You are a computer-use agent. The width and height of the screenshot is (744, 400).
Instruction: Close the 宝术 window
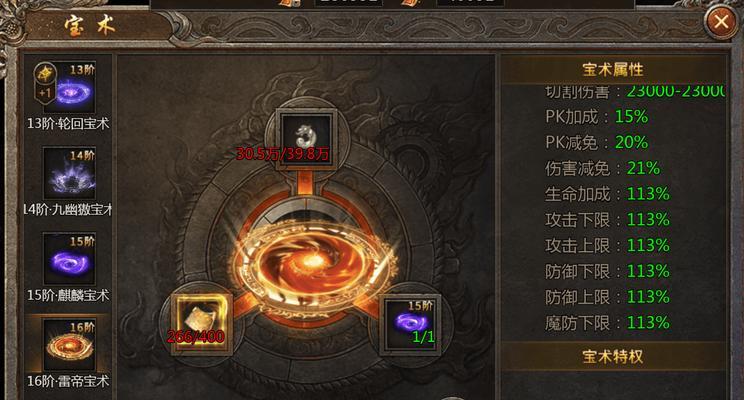pos(721,21)
